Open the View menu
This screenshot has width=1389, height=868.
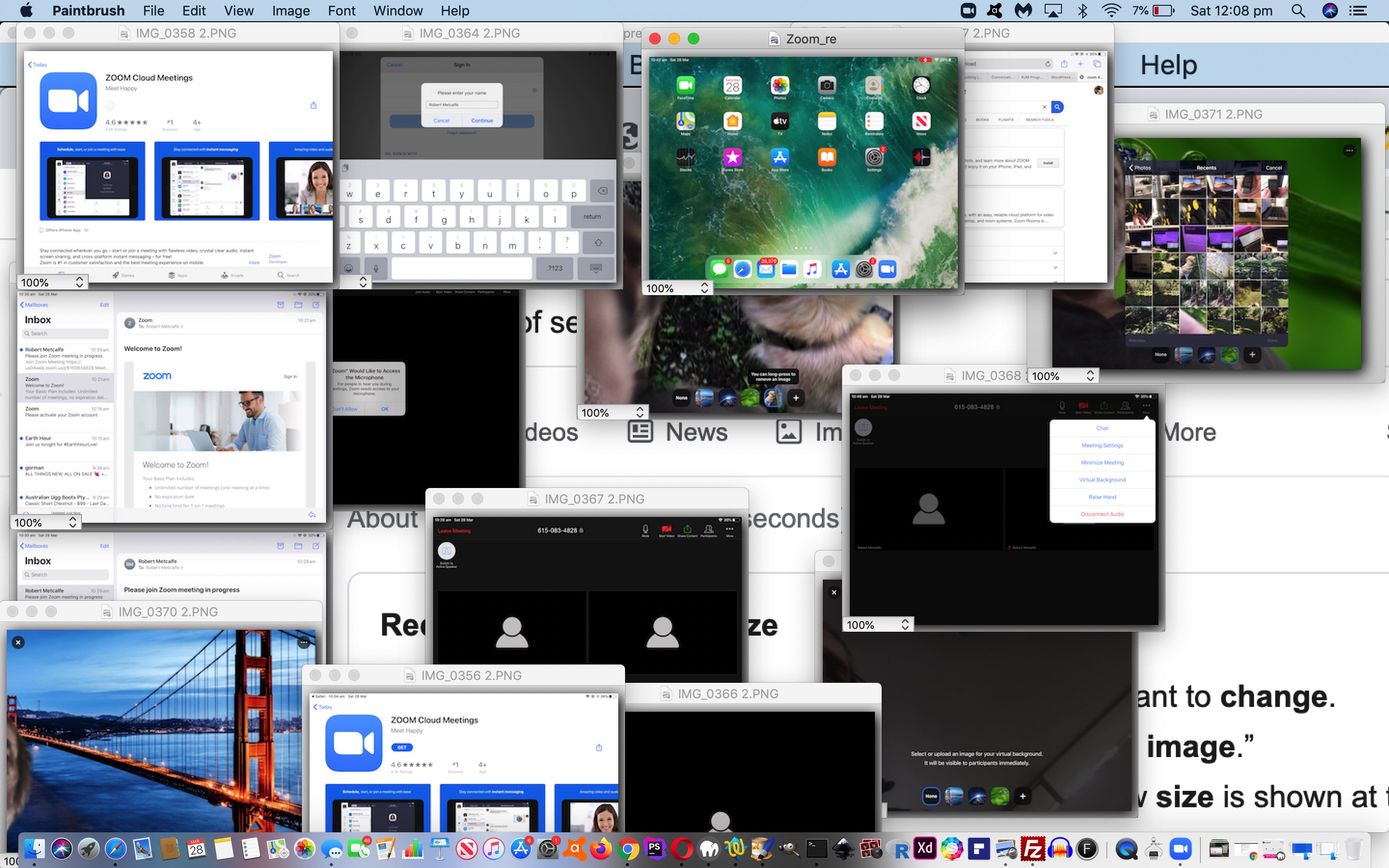[x=239, y=10]
